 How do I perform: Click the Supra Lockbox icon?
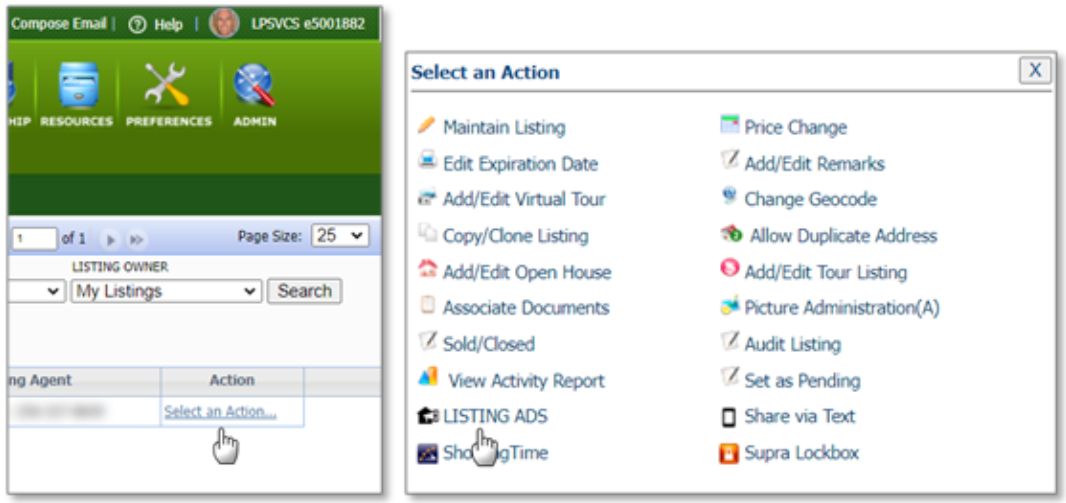click(x=729, y=453)
